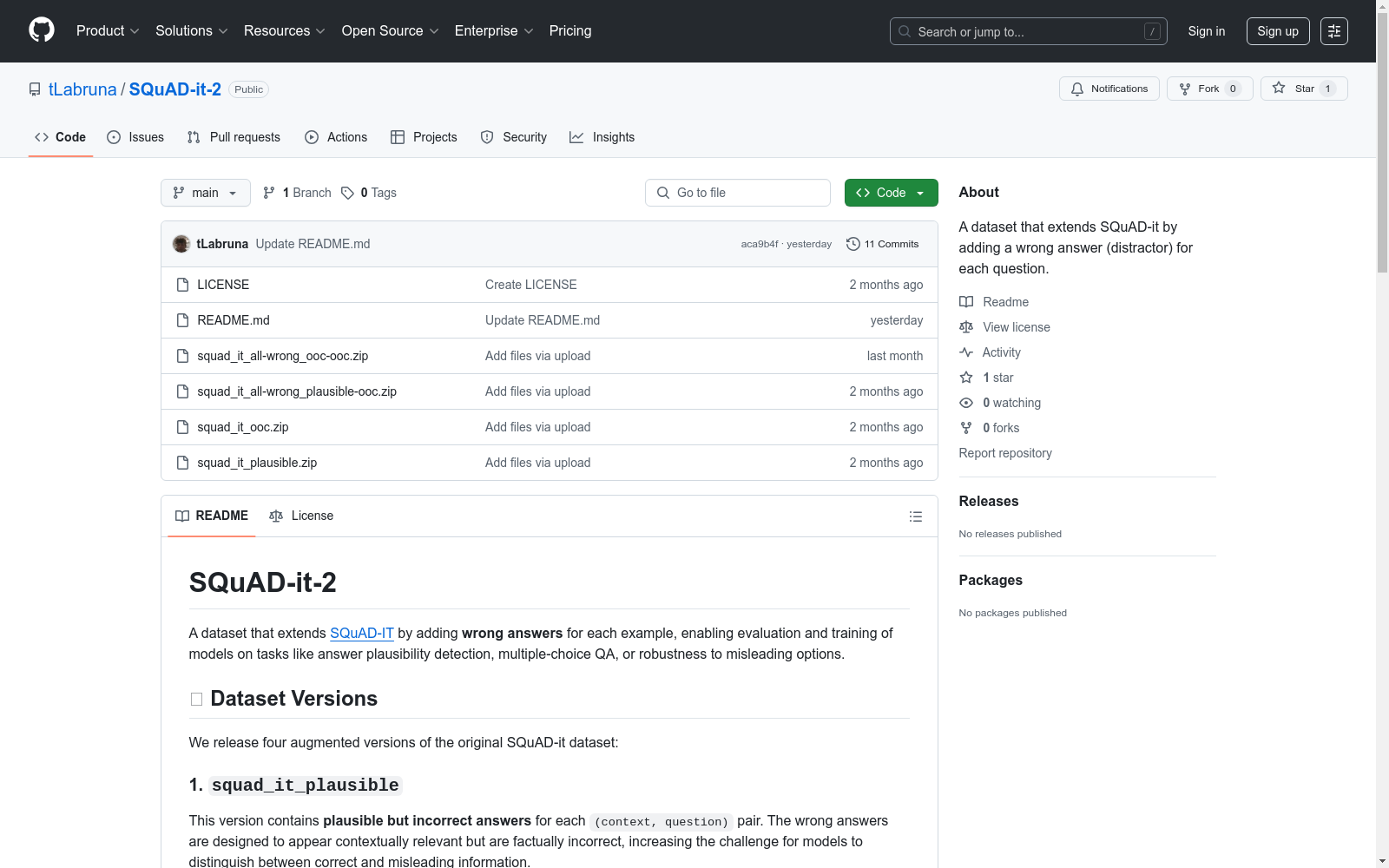Click file icon beside squad_it_all-wrong_ooc-ooc.zip
The image size is (1389, 868).
pos(182,356)
